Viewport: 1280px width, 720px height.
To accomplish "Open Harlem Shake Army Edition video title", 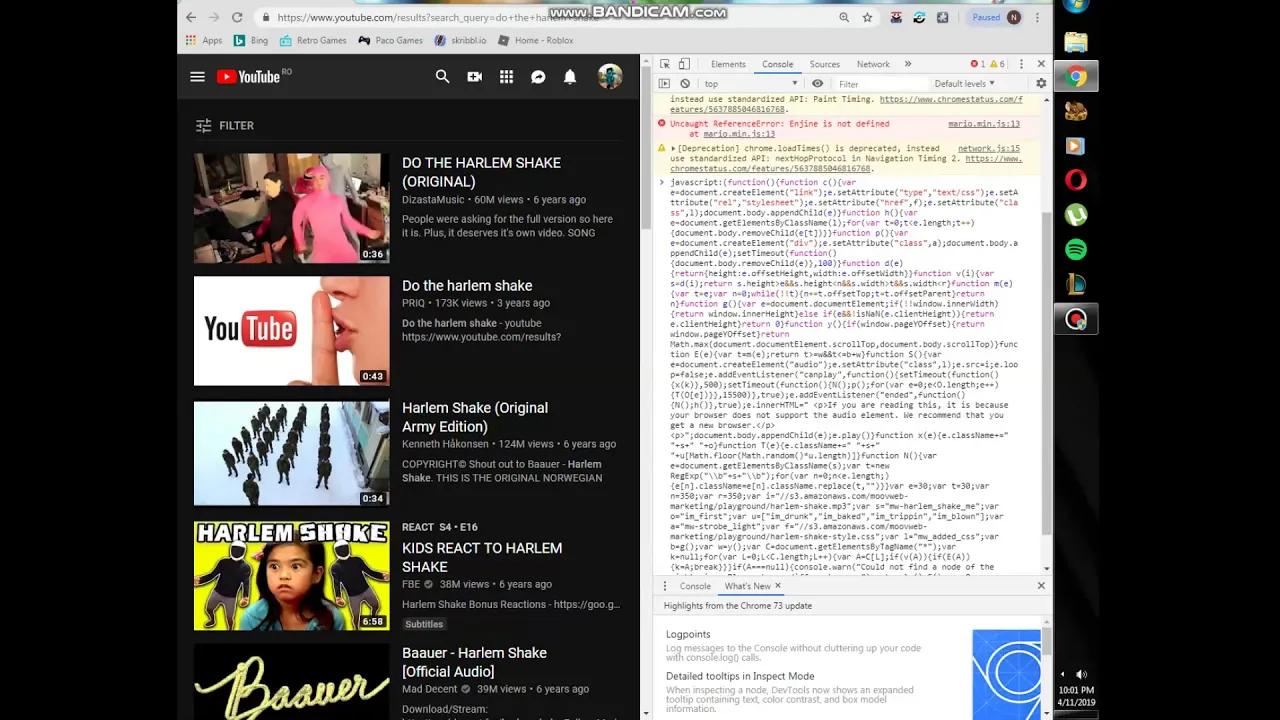I will pos(475,417).
